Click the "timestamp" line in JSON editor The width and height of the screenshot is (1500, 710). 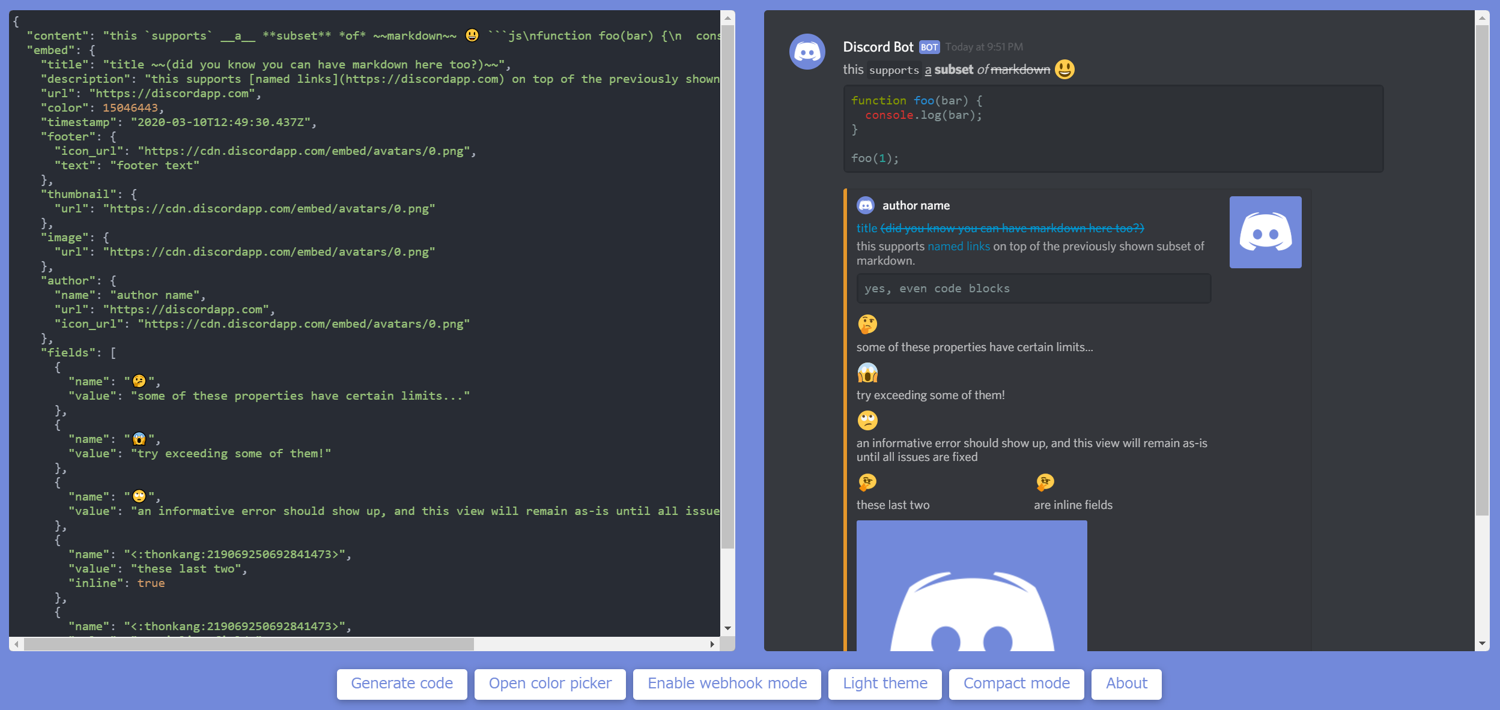[179, 122]
